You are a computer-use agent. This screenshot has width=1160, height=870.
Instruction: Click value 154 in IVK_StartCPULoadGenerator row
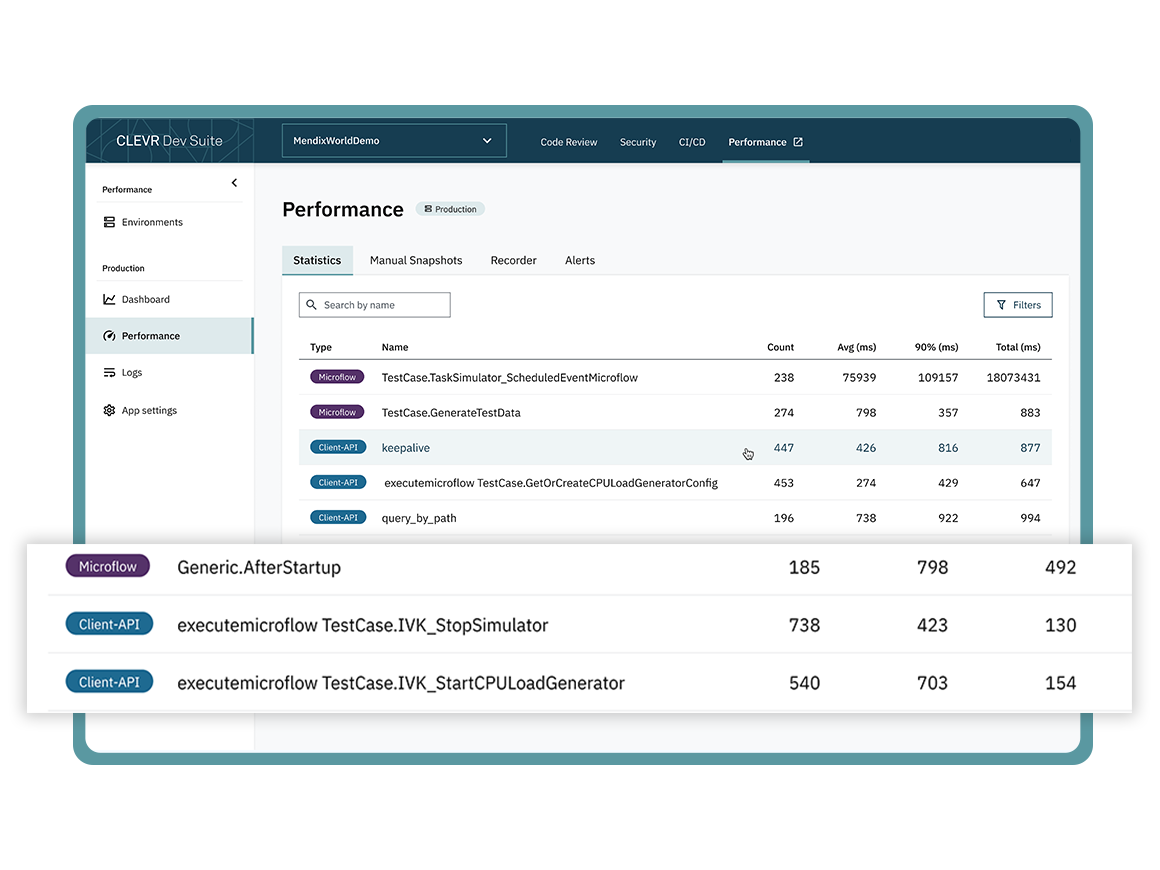1060,683
